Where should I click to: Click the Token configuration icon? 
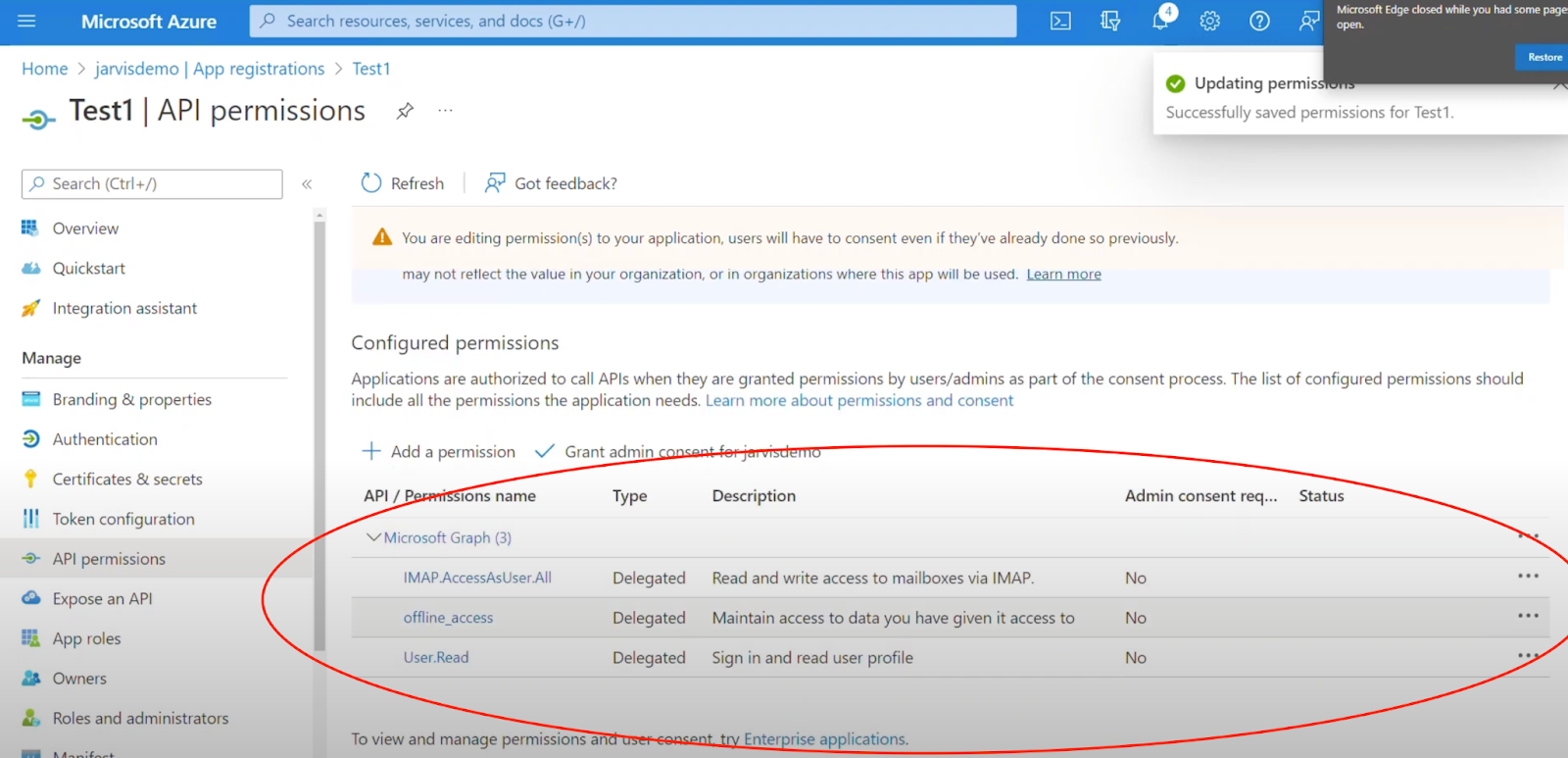(30, 519)
